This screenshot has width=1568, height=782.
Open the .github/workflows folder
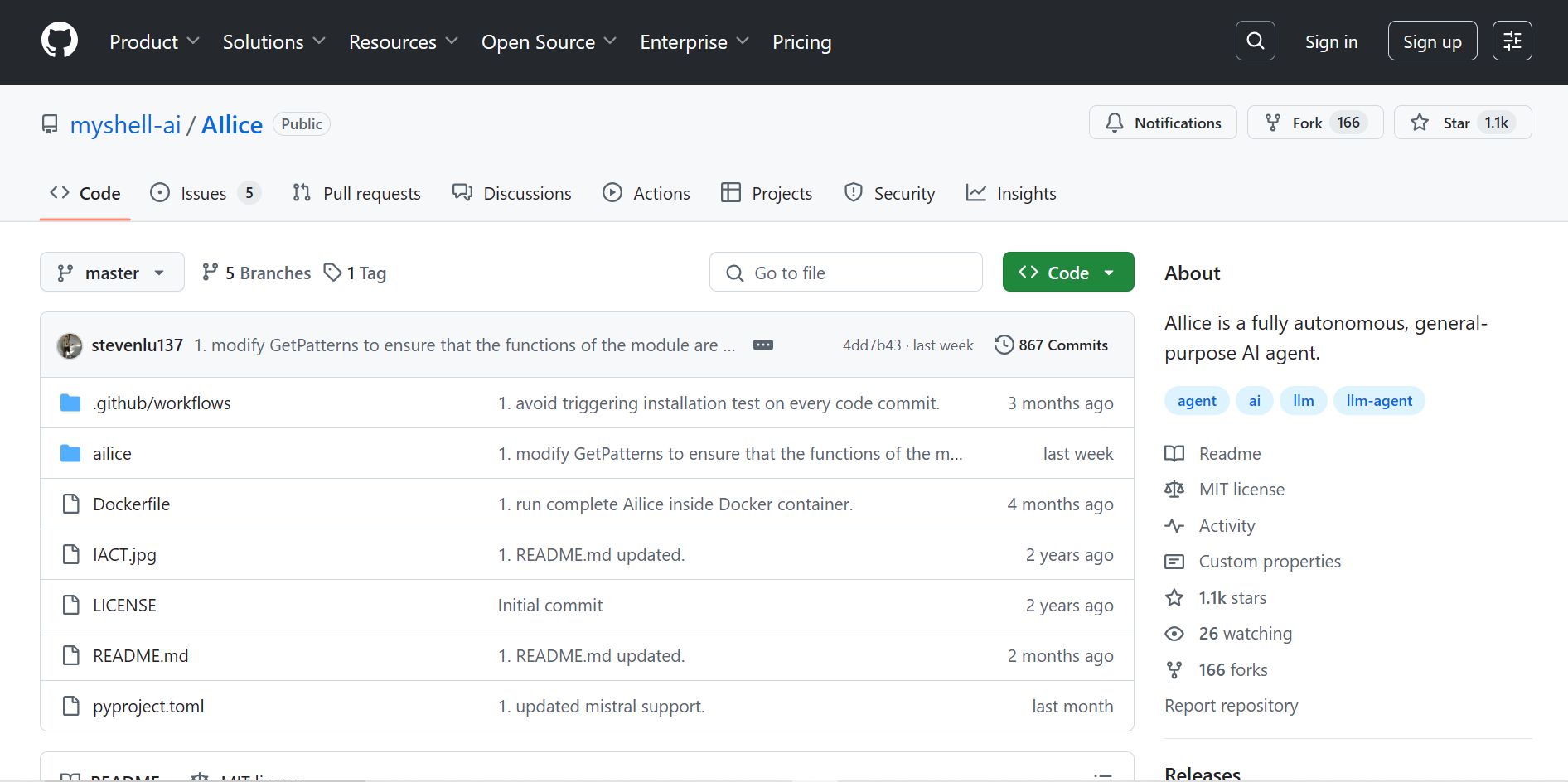tap(162, 403)
